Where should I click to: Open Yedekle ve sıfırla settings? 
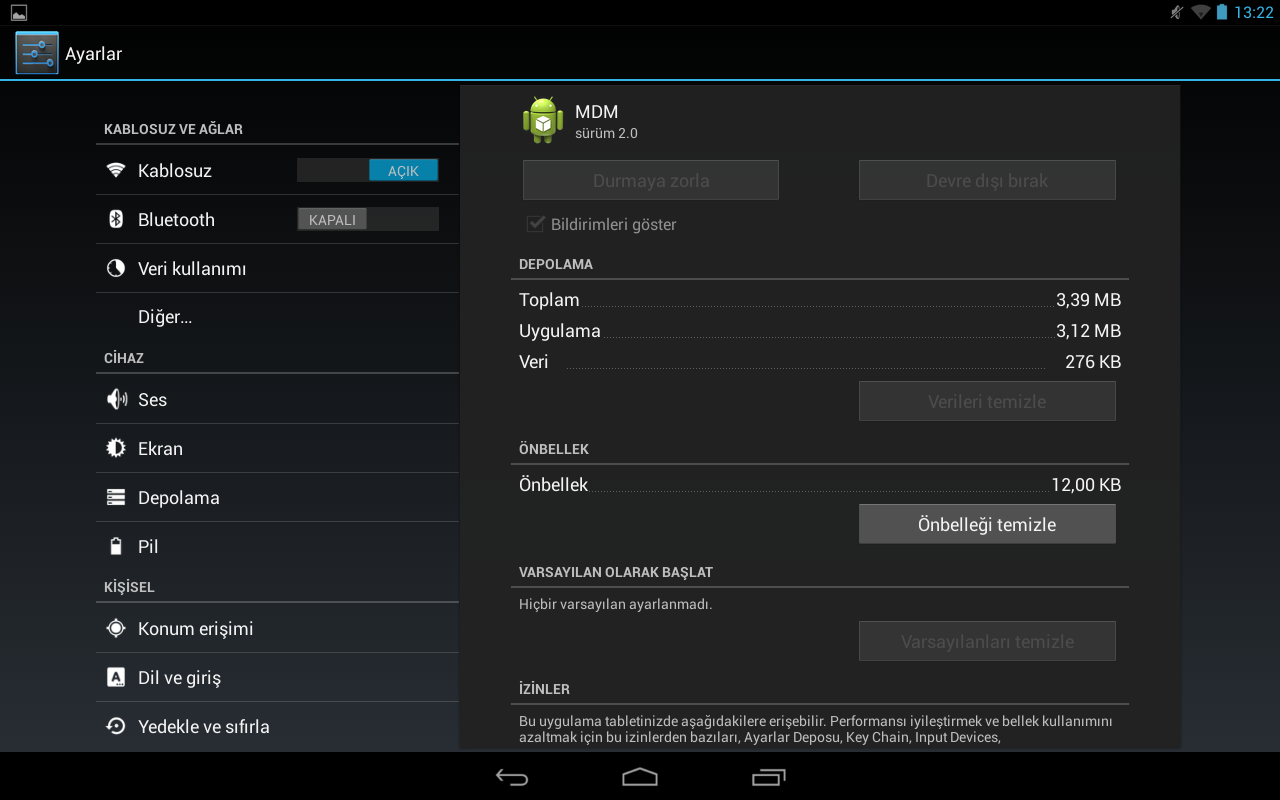point(277,726)
